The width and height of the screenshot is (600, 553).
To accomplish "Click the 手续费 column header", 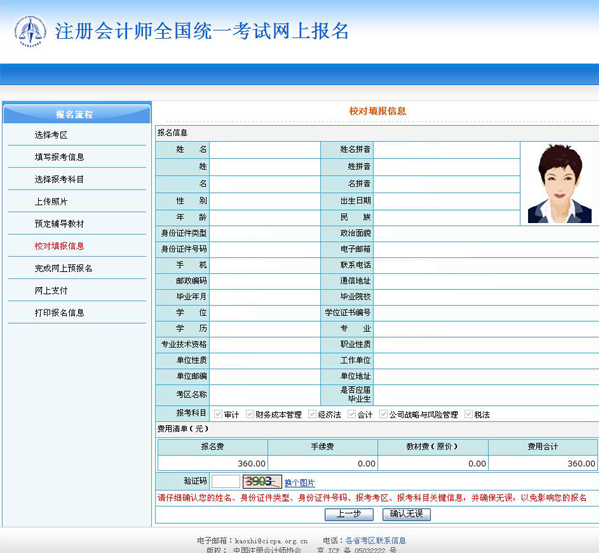I will pos(323,447).
